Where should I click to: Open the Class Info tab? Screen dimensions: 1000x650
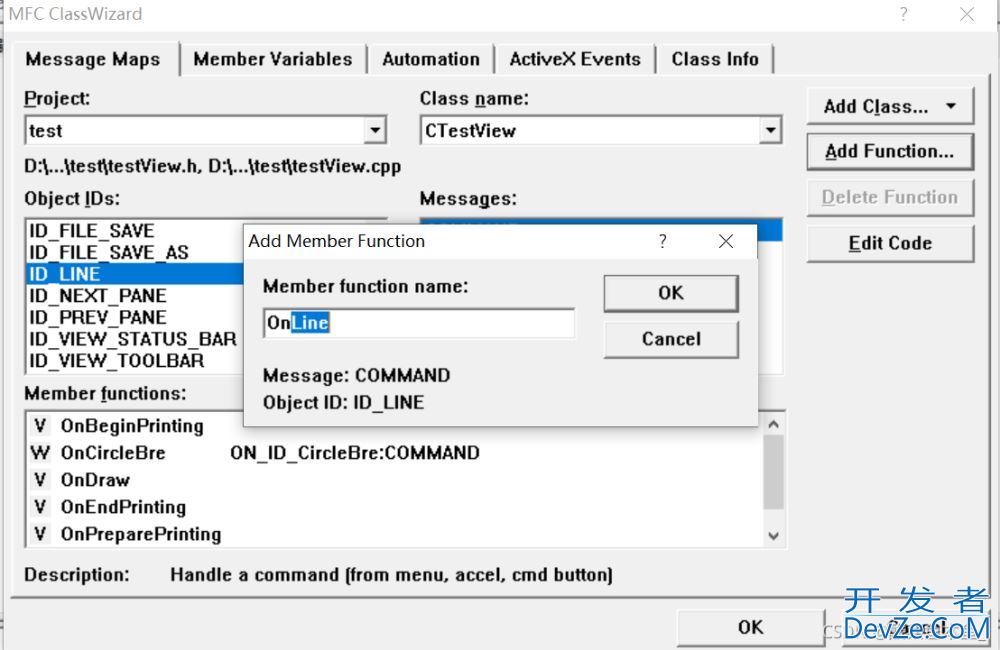click(x=715, y=59)
